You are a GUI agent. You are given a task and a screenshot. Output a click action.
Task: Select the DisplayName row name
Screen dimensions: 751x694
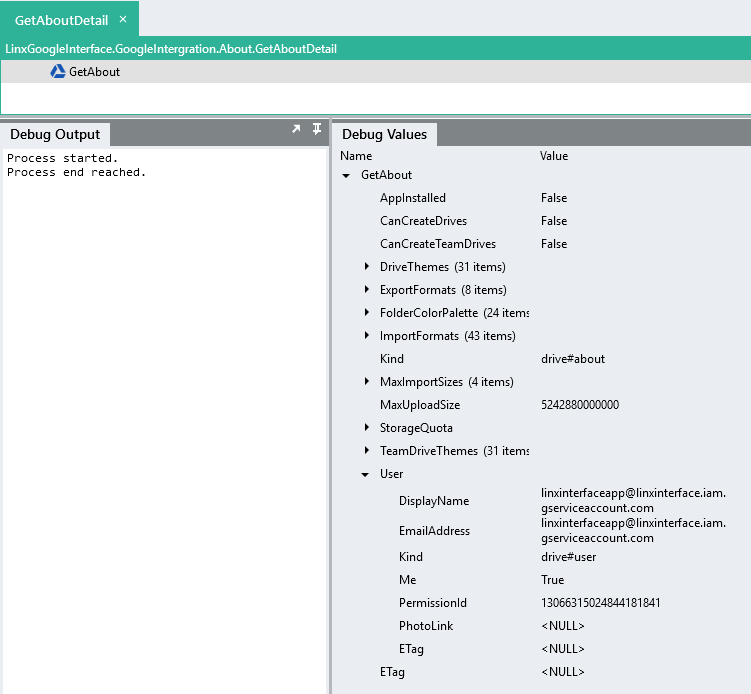(434, 501)
